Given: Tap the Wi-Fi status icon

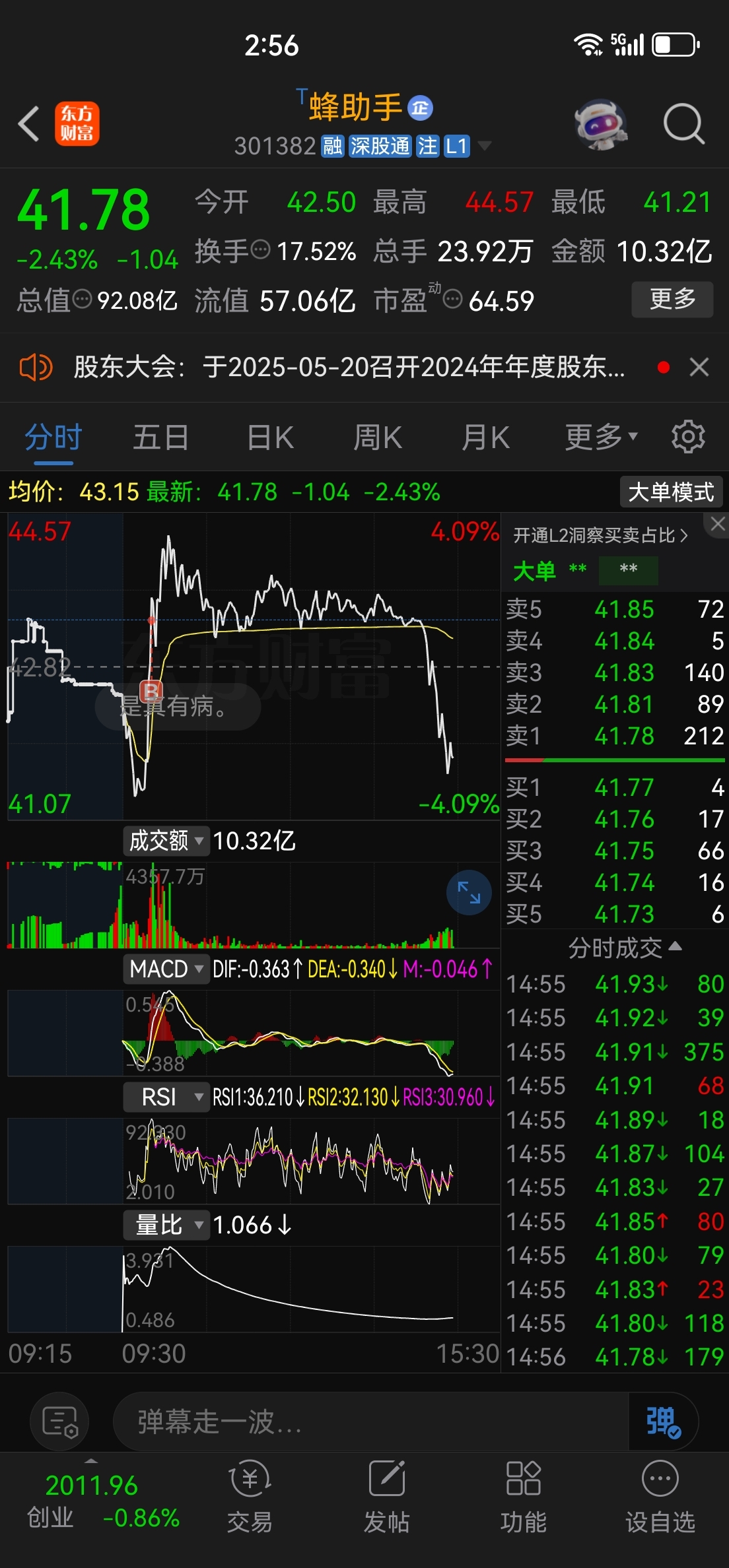Looking at the screenshot, I should [588, 45].
